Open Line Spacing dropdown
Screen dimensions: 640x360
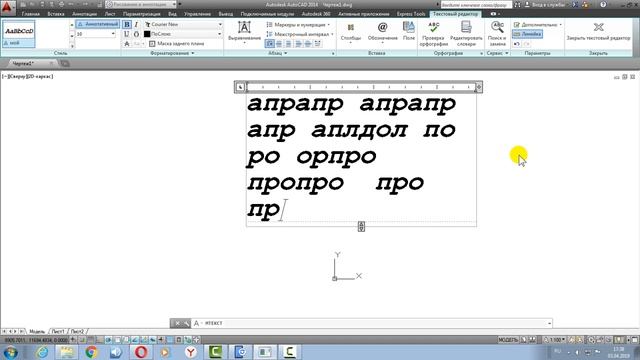coord(300,34)
